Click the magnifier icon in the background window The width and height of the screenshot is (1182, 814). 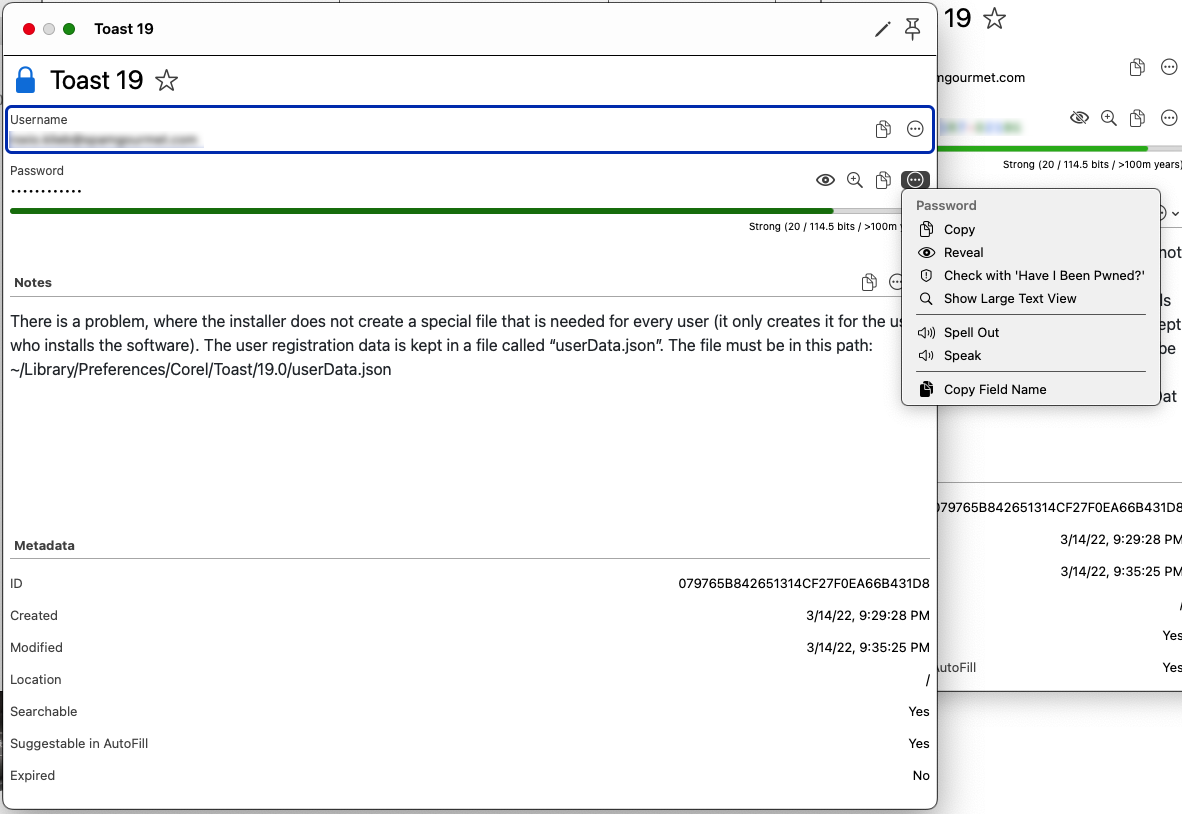tap(1108, 118)
